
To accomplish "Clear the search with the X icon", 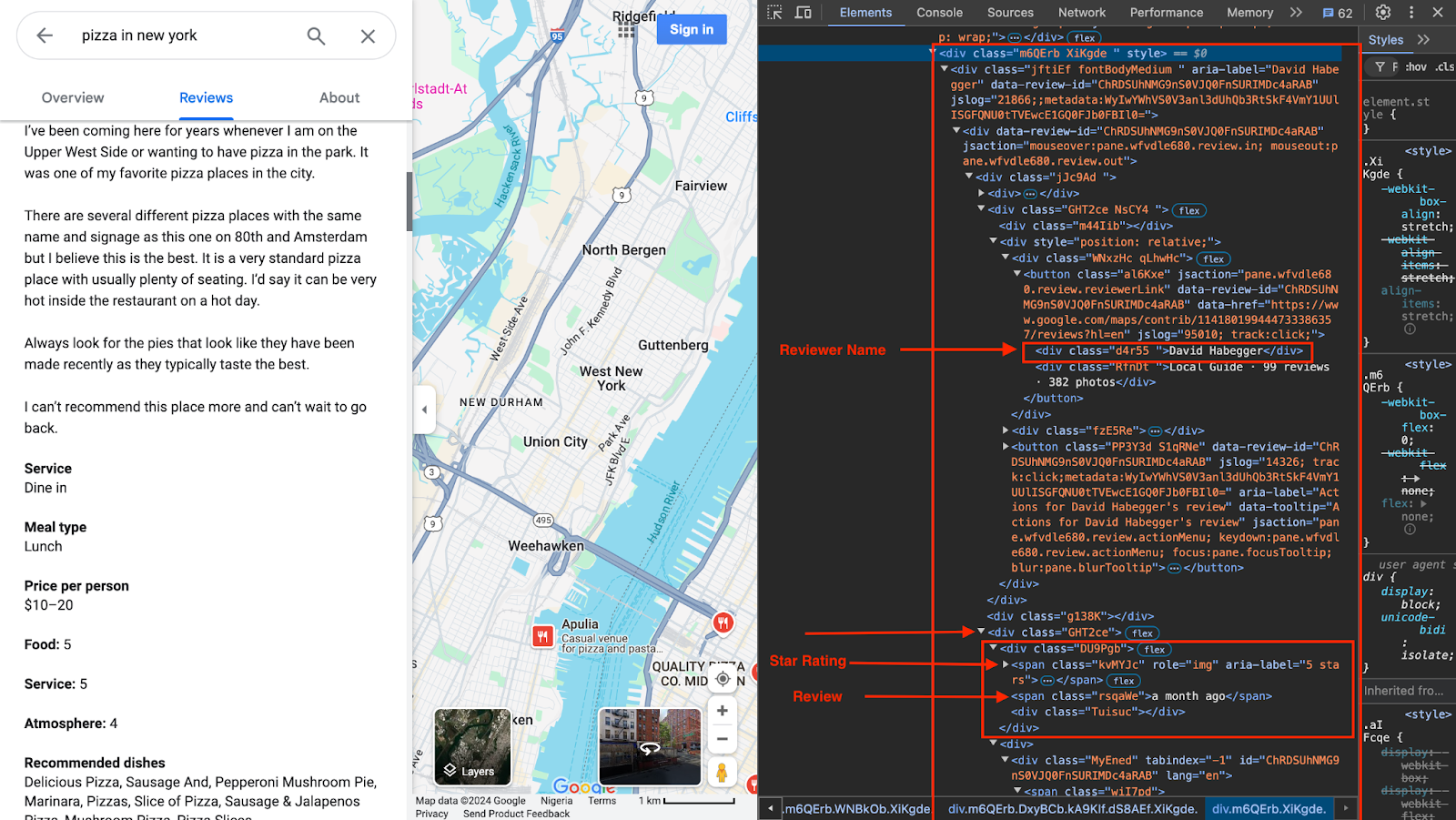I will (368, 35).
